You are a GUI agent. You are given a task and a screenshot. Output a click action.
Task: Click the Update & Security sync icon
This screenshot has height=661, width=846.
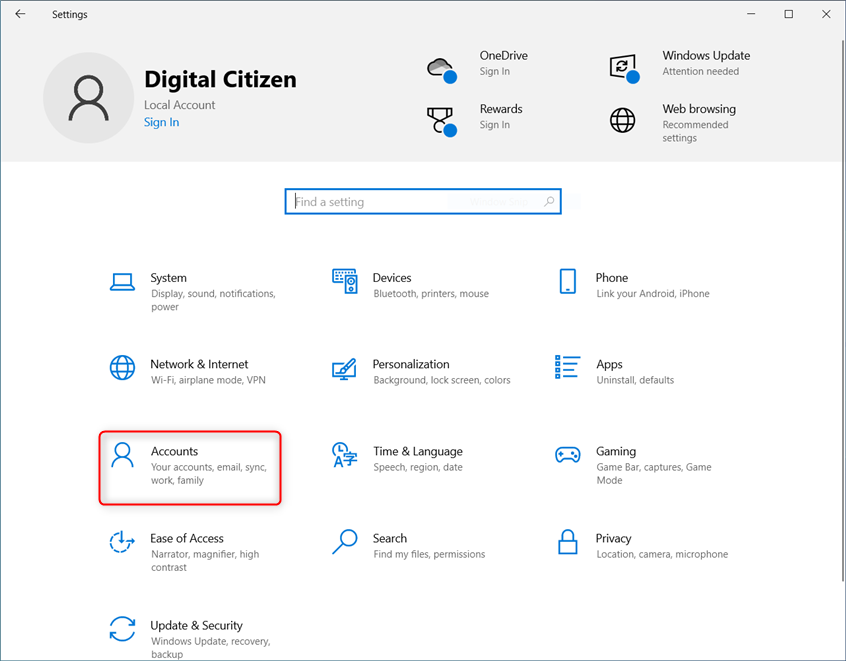click(x=122, y=629)
